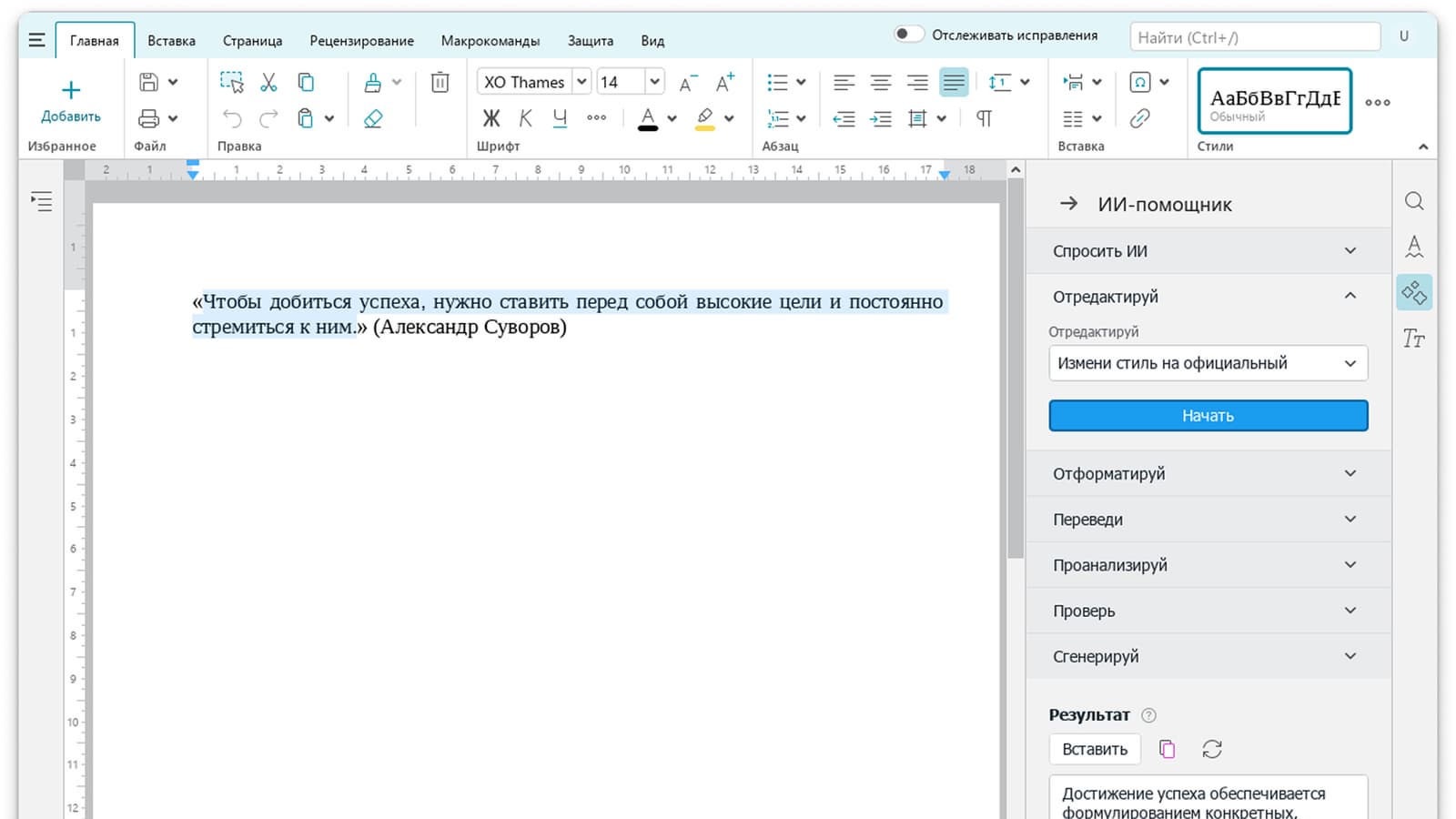
Task: Insert a hyperlink with the link icon
Action: 1139,118
